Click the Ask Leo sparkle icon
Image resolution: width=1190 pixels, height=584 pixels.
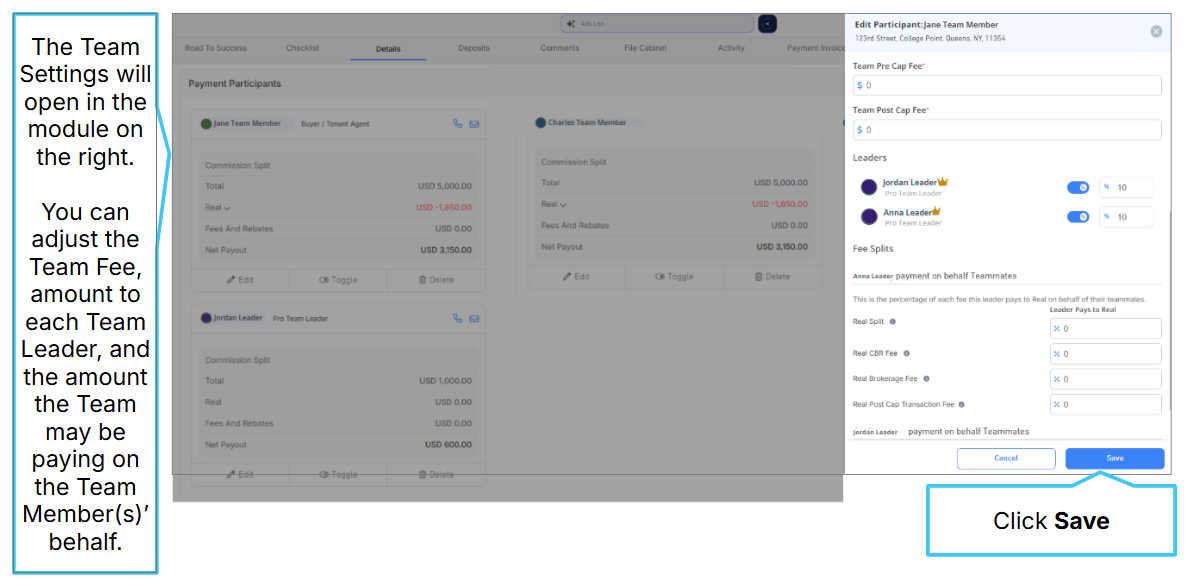[x=571, y=24]
